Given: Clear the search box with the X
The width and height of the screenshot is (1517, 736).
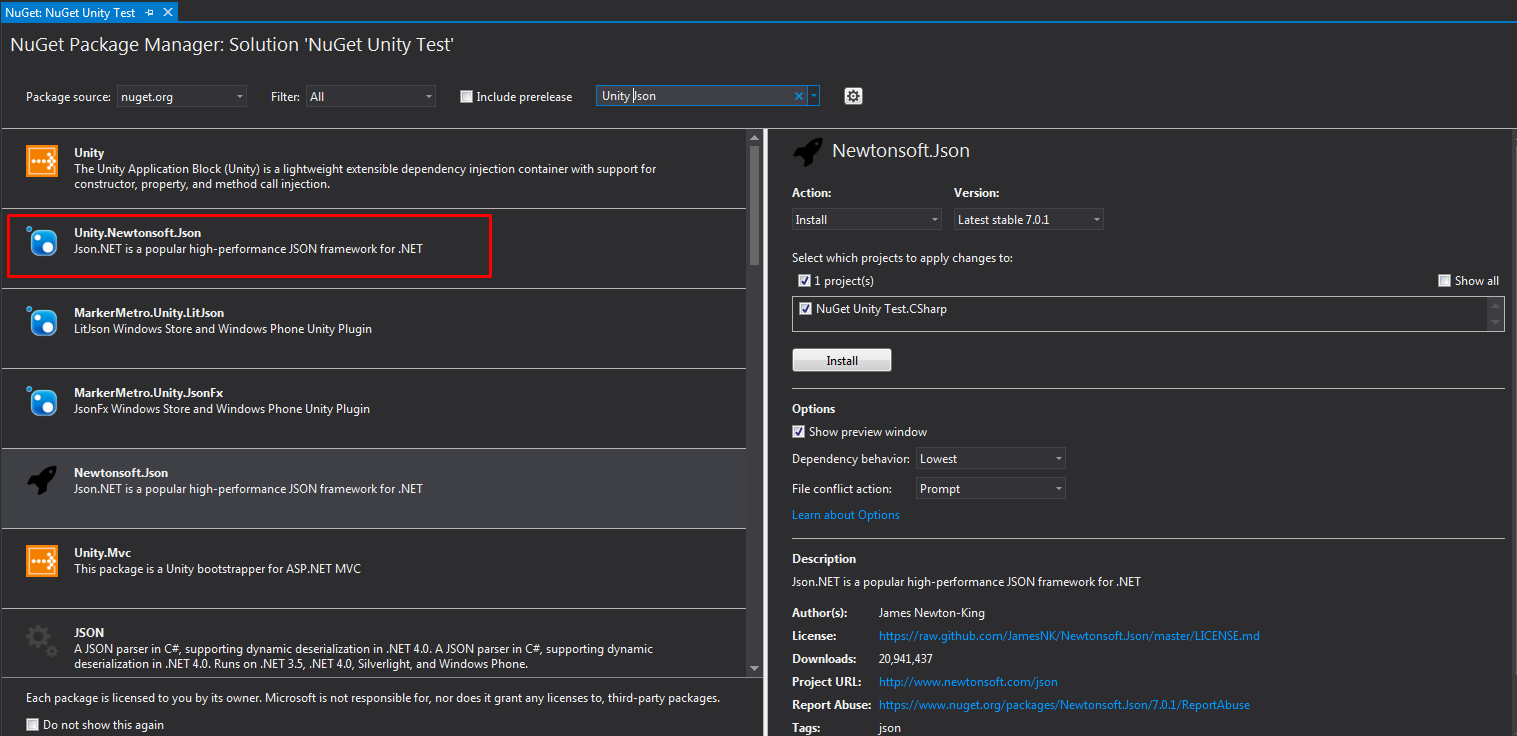Looking at the screenshot, I should coord(799,96).
